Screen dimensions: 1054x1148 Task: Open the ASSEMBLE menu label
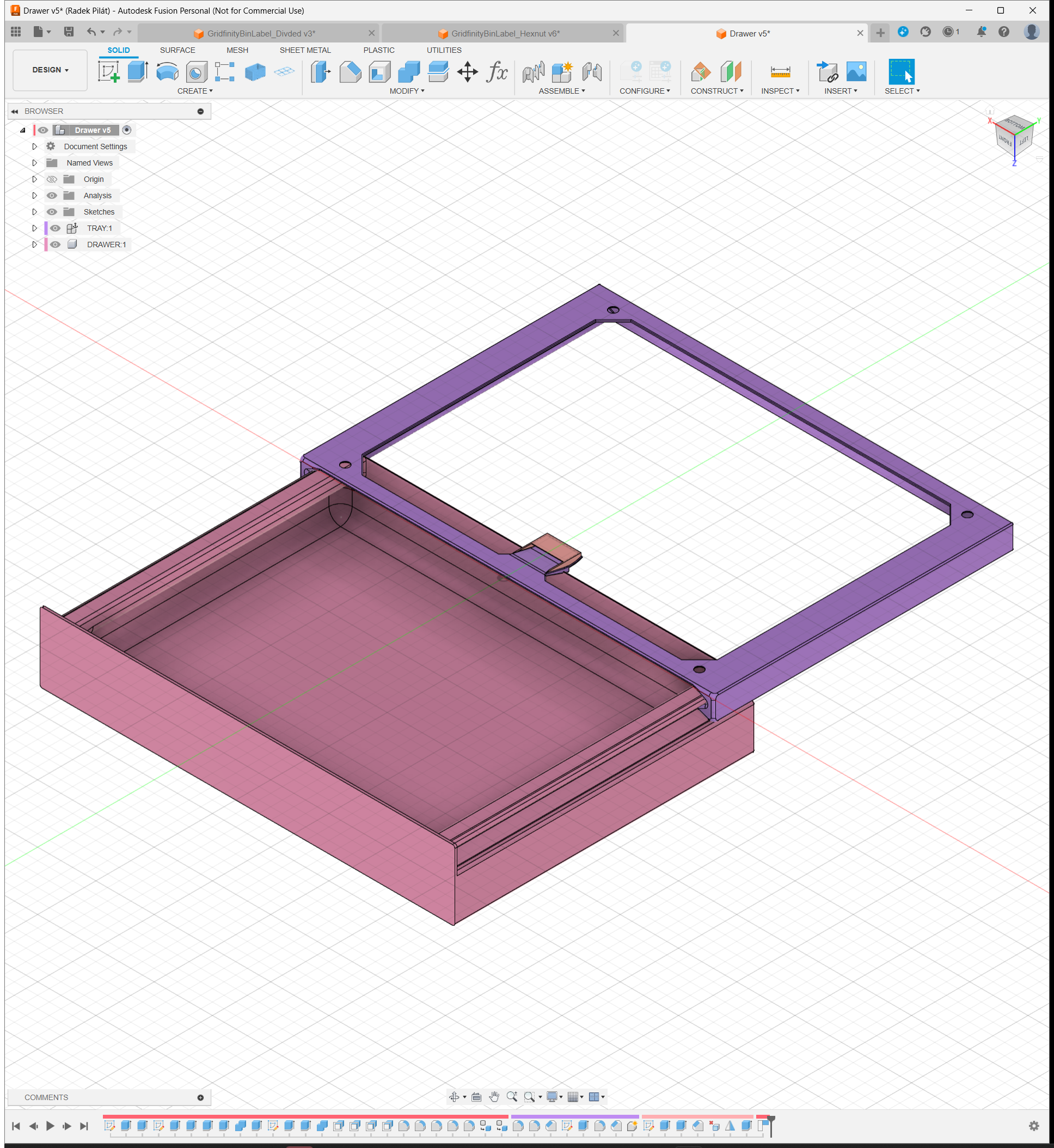point(562,91)
